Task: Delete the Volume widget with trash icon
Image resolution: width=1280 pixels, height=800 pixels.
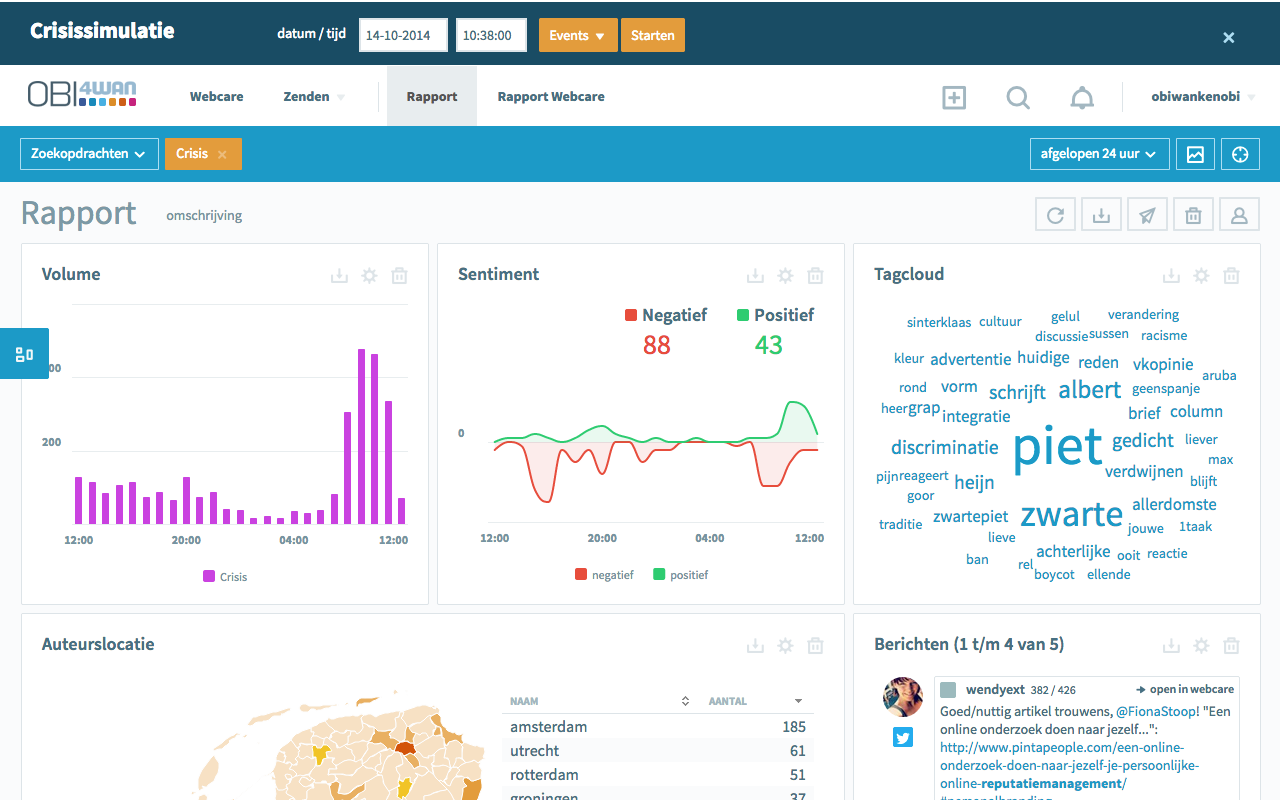Action: 399,276
